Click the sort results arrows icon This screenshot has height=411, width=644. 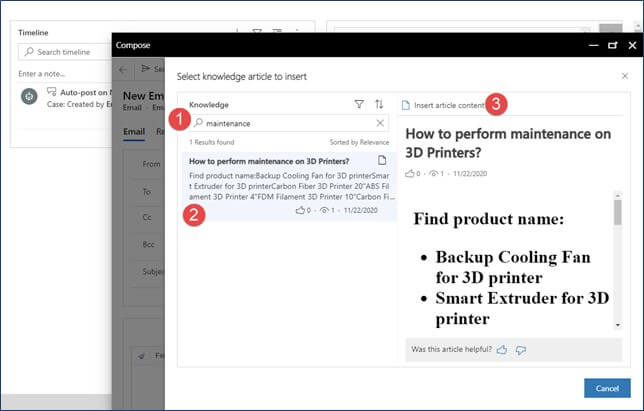pos(379,104)
